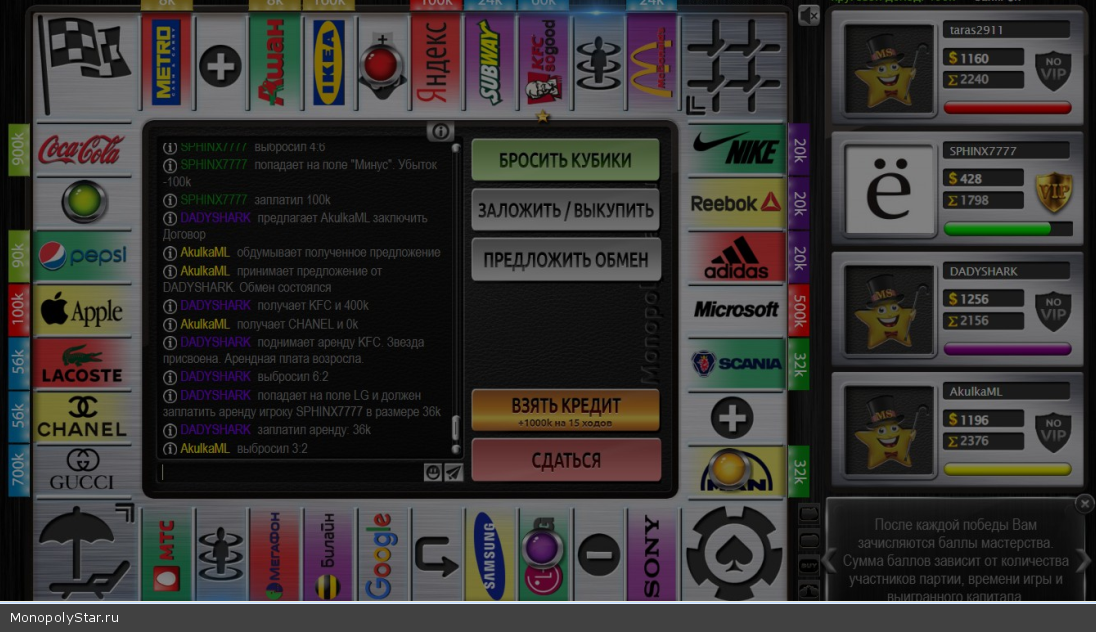Select the Google property tile

pos(382,555)
